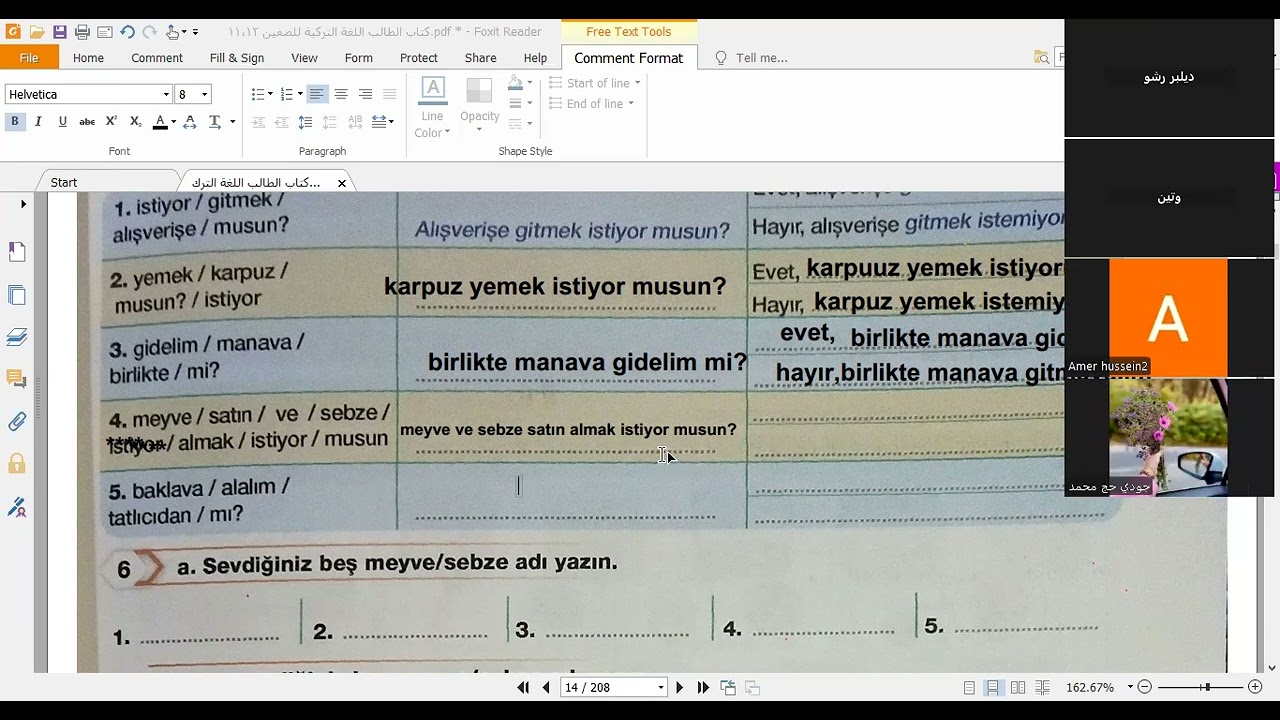Toggle Underline formatting
Image resolution: width=1280 pixels, height=720 pixels.
point(62,121)
